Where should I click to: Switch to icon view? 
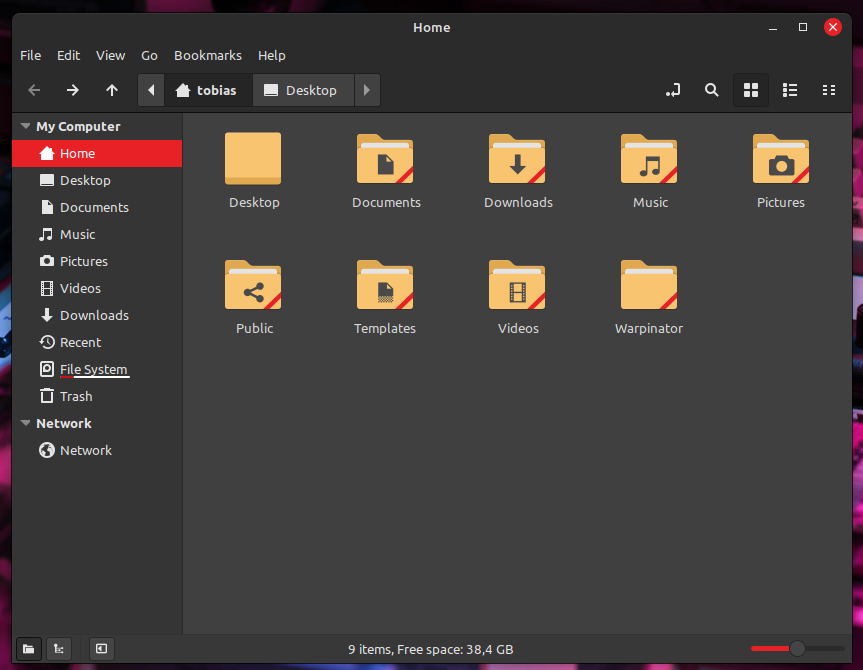point(751,90)
